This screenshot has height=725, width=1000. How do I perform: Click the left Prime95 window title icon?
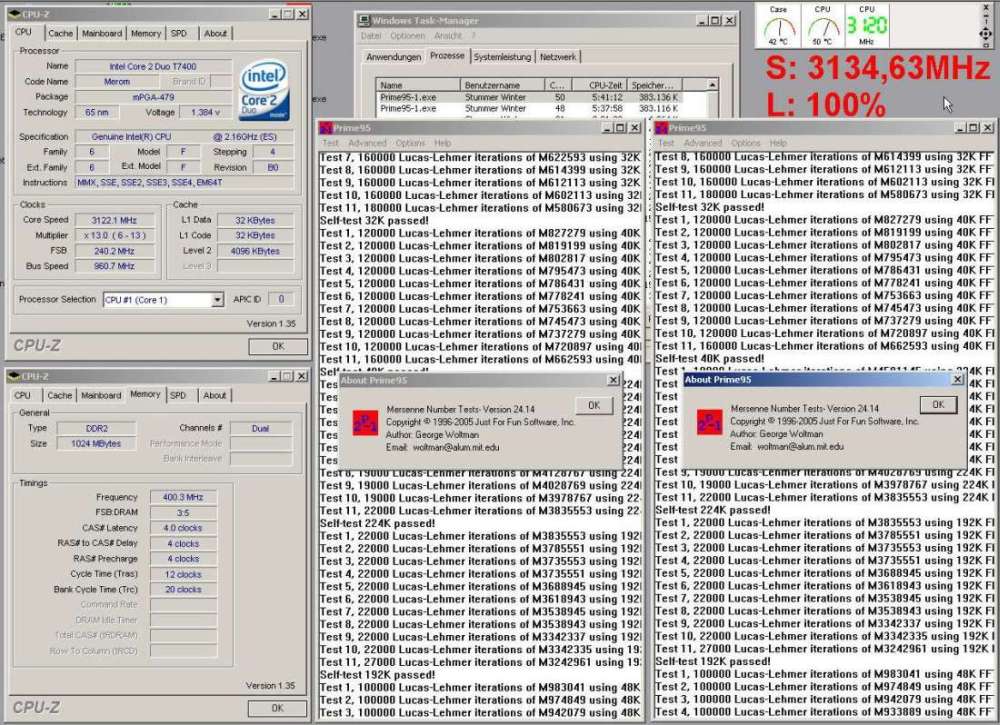326,128
